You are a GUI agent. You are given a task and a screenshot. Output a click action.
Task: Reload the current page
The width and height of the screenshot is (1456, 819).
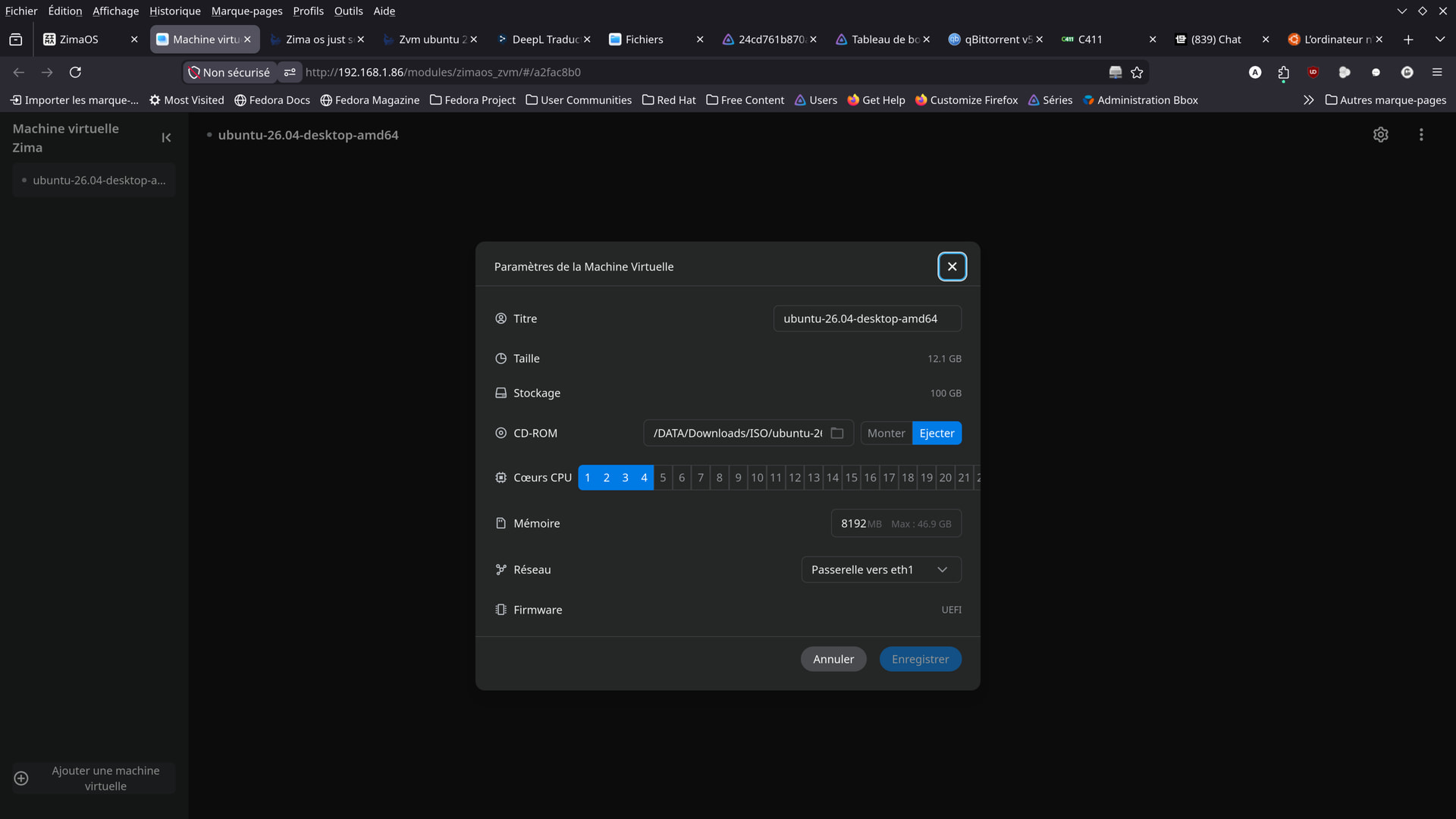pyautogui.click(x=75, y=72)
